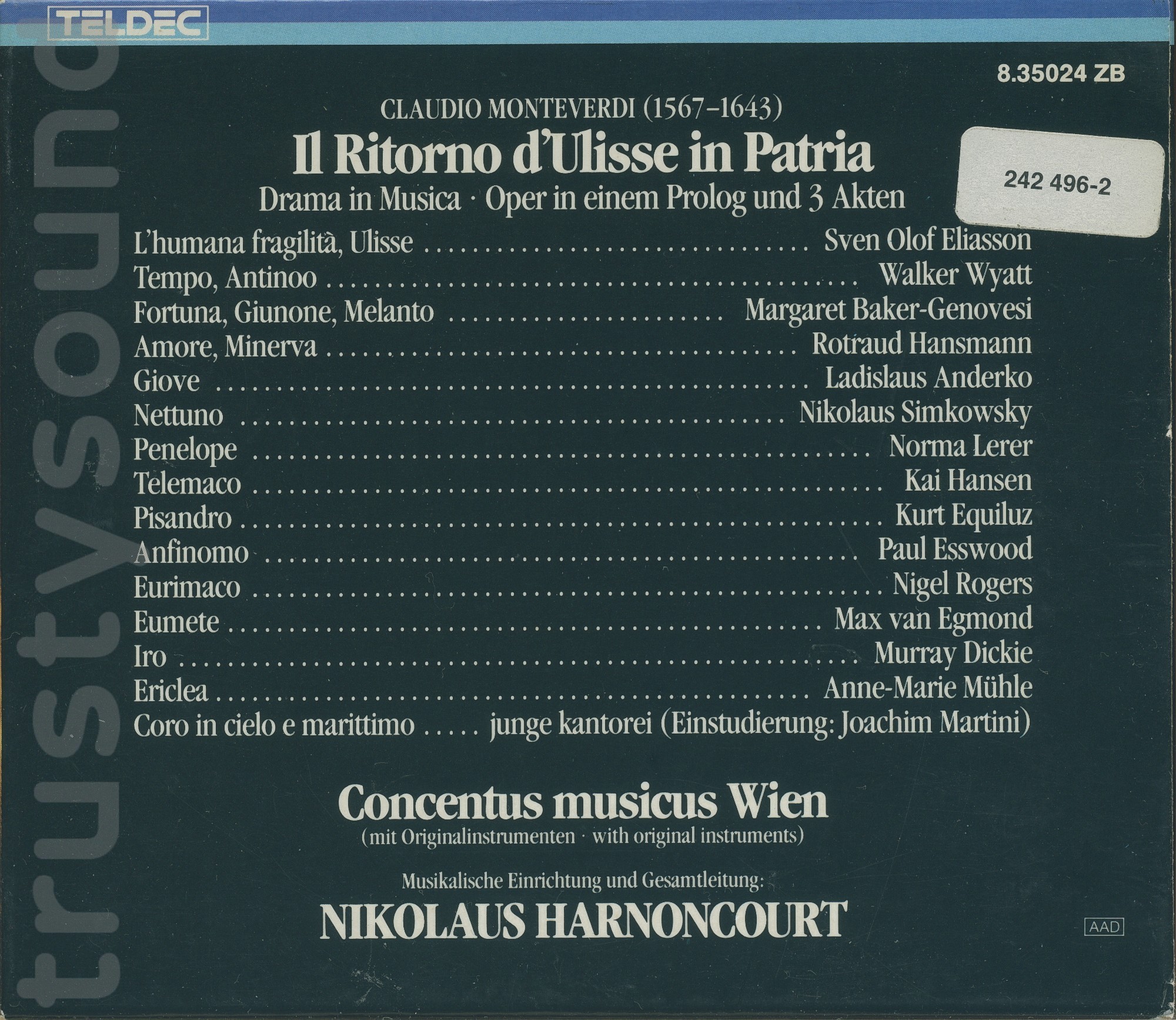
Task: Click singer name Nikolaus Simkowsky
Action: tap(916, 414)
